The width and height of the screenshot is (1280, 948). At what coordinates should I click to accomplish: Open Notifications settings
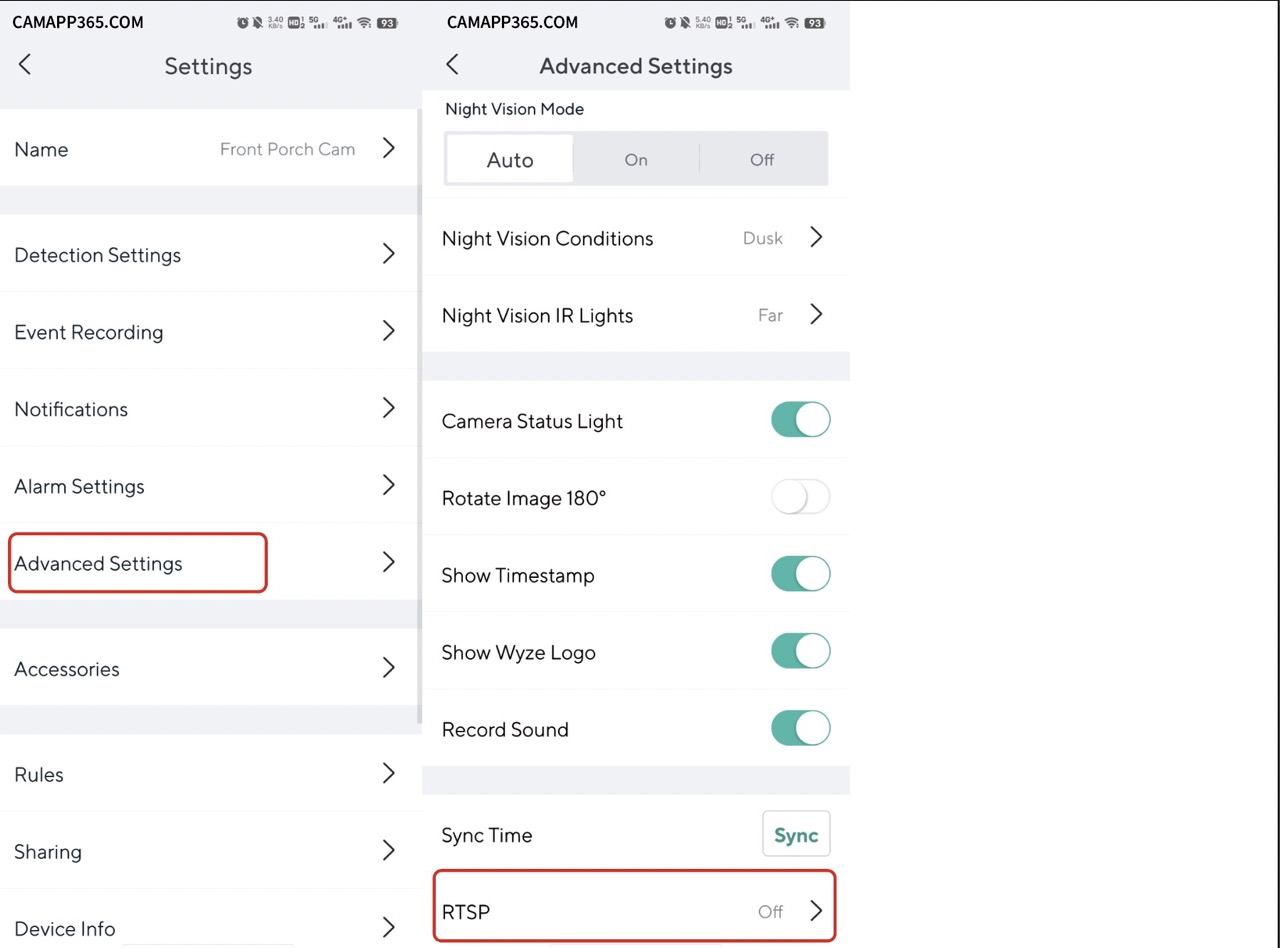tap(208, 408)
